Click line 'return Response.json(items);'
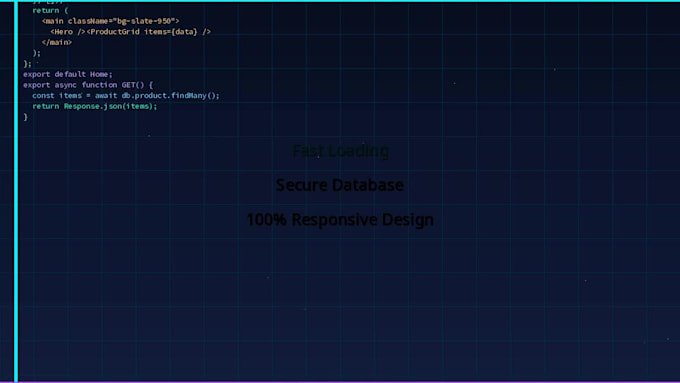680x383 pixels. (x=95, y=106)
